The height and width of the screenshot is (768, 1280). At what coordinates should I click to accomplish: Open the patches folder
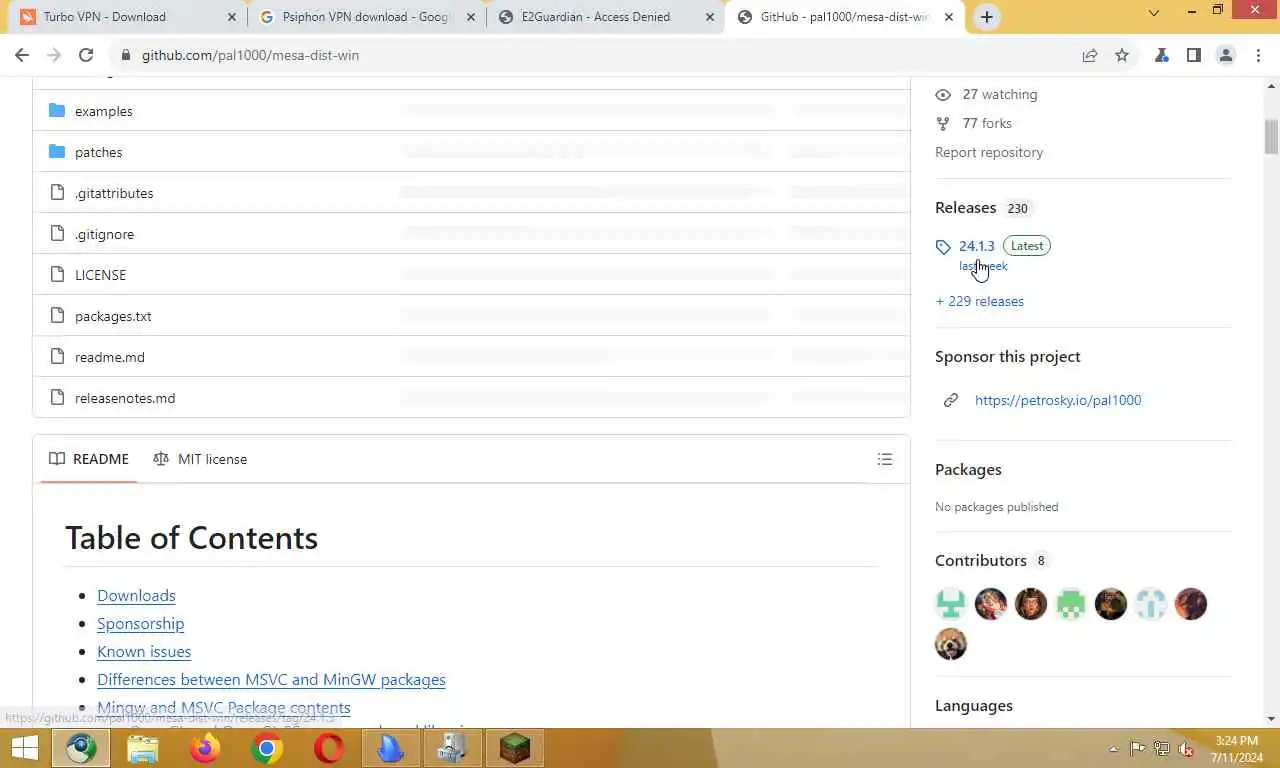tap(98, 152)
